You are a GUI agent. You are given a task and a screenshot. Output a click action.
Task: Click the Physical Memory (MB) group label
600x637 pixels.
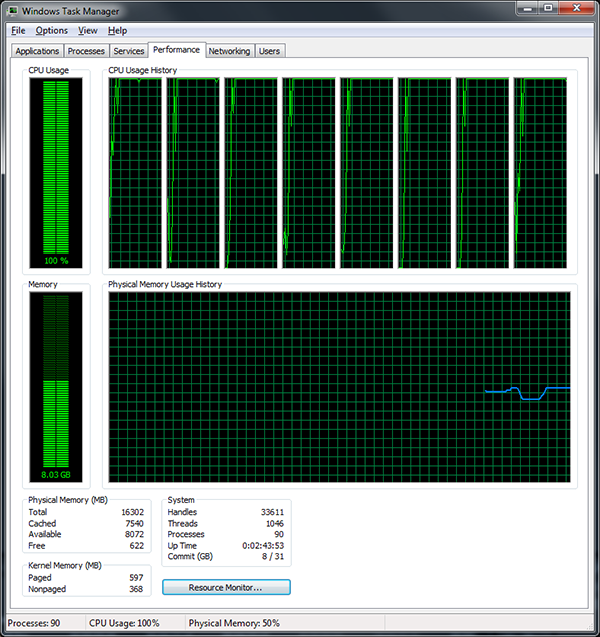click(x=68, y=500)
